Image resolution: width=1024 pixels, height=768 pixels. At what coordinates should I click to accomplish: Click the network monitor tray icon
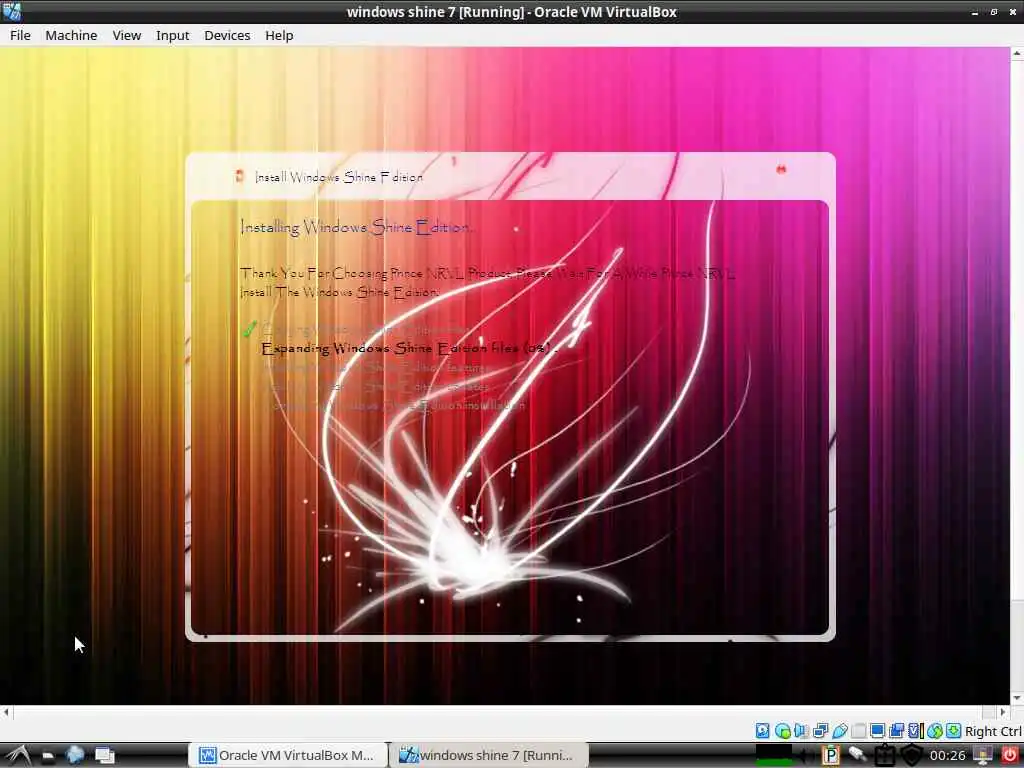pos(982,756)
